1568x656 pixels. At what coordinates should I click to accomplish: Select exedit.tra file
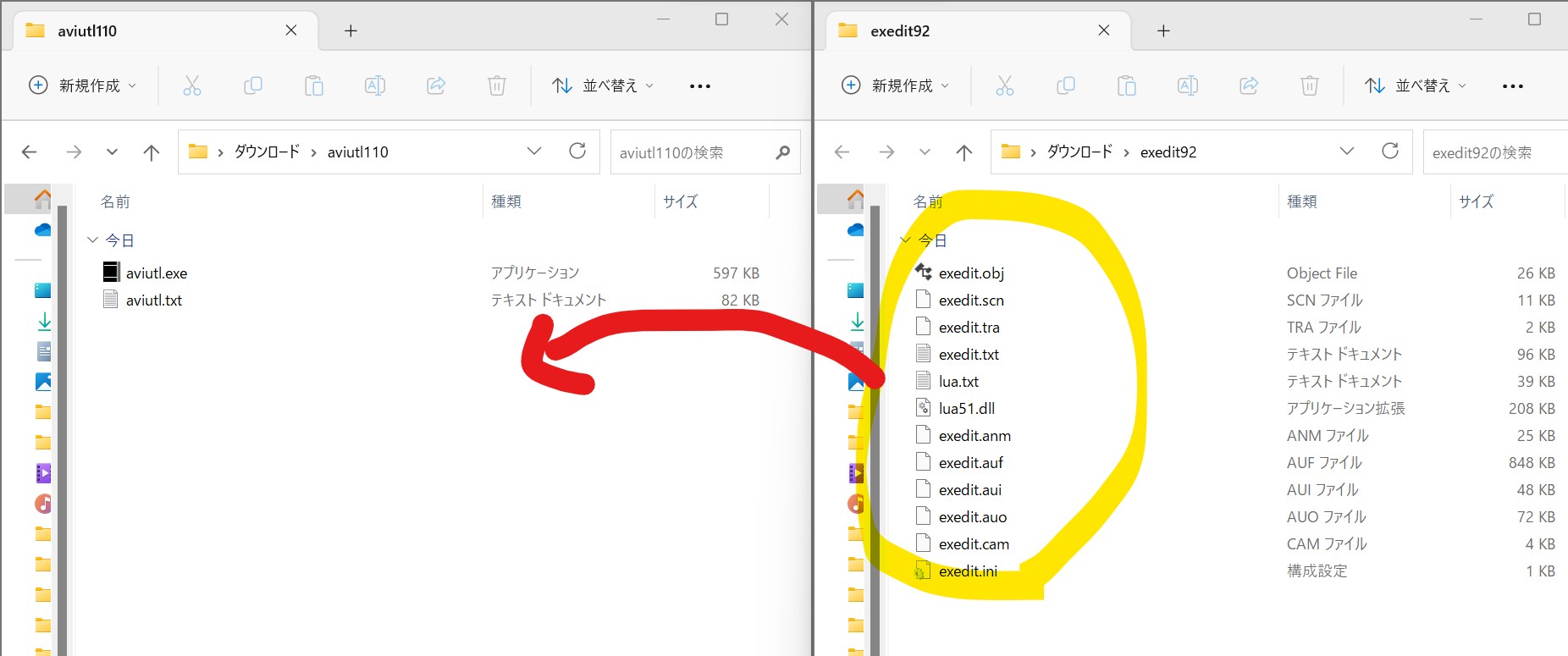969,327
